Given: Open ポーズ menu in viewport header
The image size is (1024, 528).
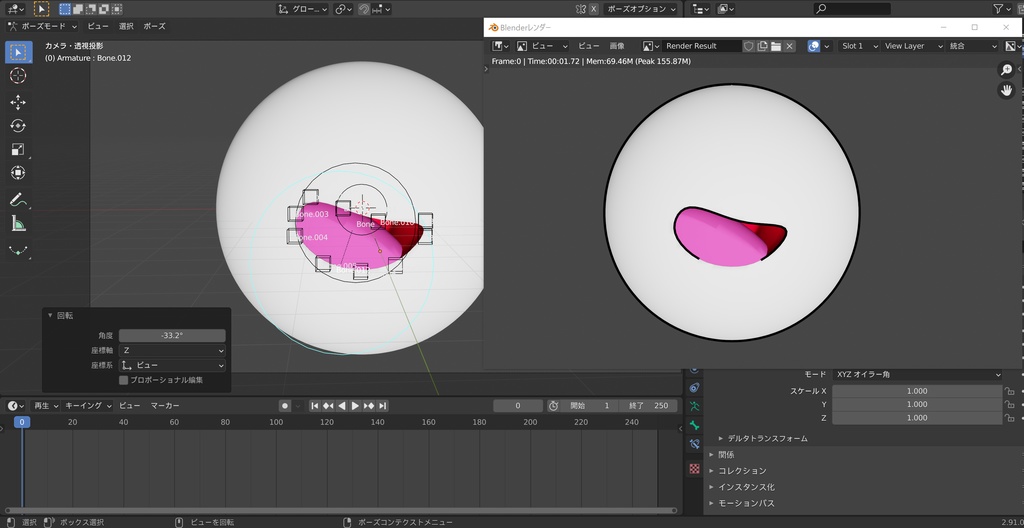Looking at the screenshot, I should coord(154,26).
